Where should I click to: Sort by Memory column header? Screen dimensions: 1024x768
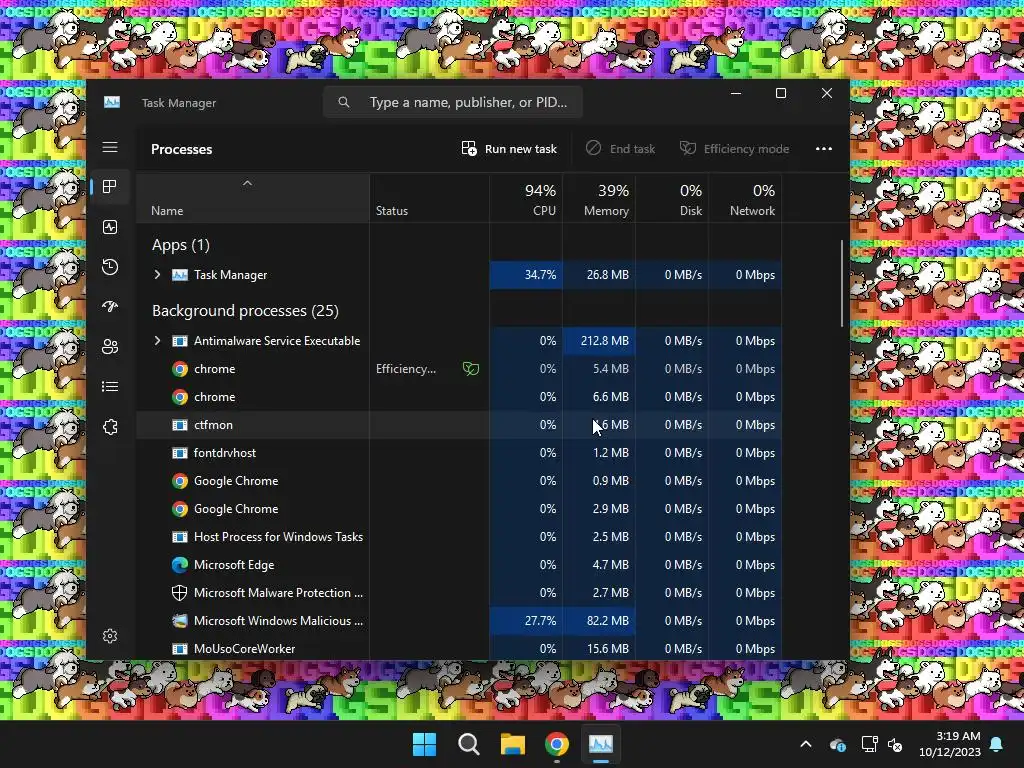click(x=599, y=200)
